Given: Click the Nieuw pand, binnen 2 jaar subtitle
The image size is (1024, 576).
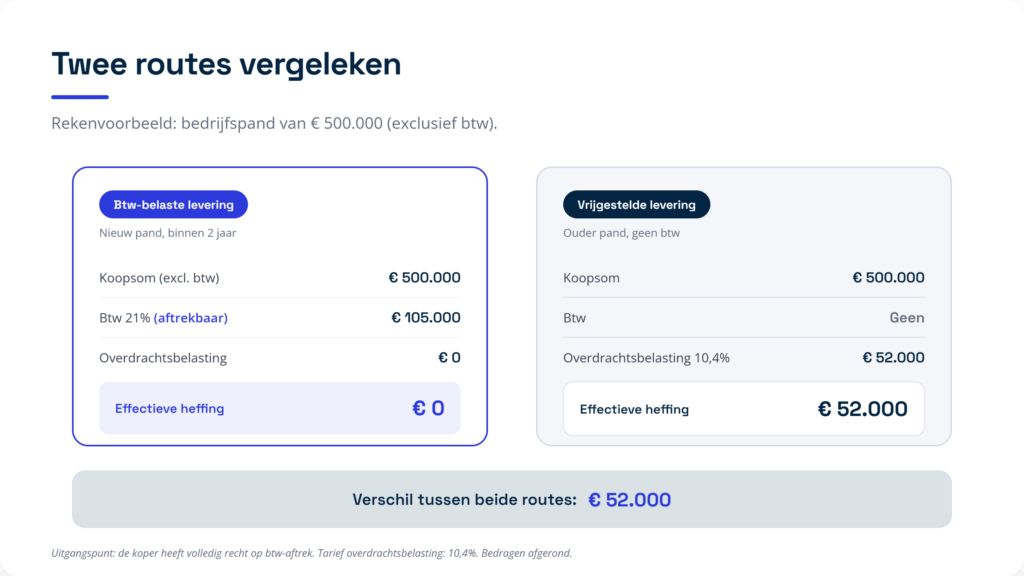Looking at the screenshot, I should coord(168,232).
